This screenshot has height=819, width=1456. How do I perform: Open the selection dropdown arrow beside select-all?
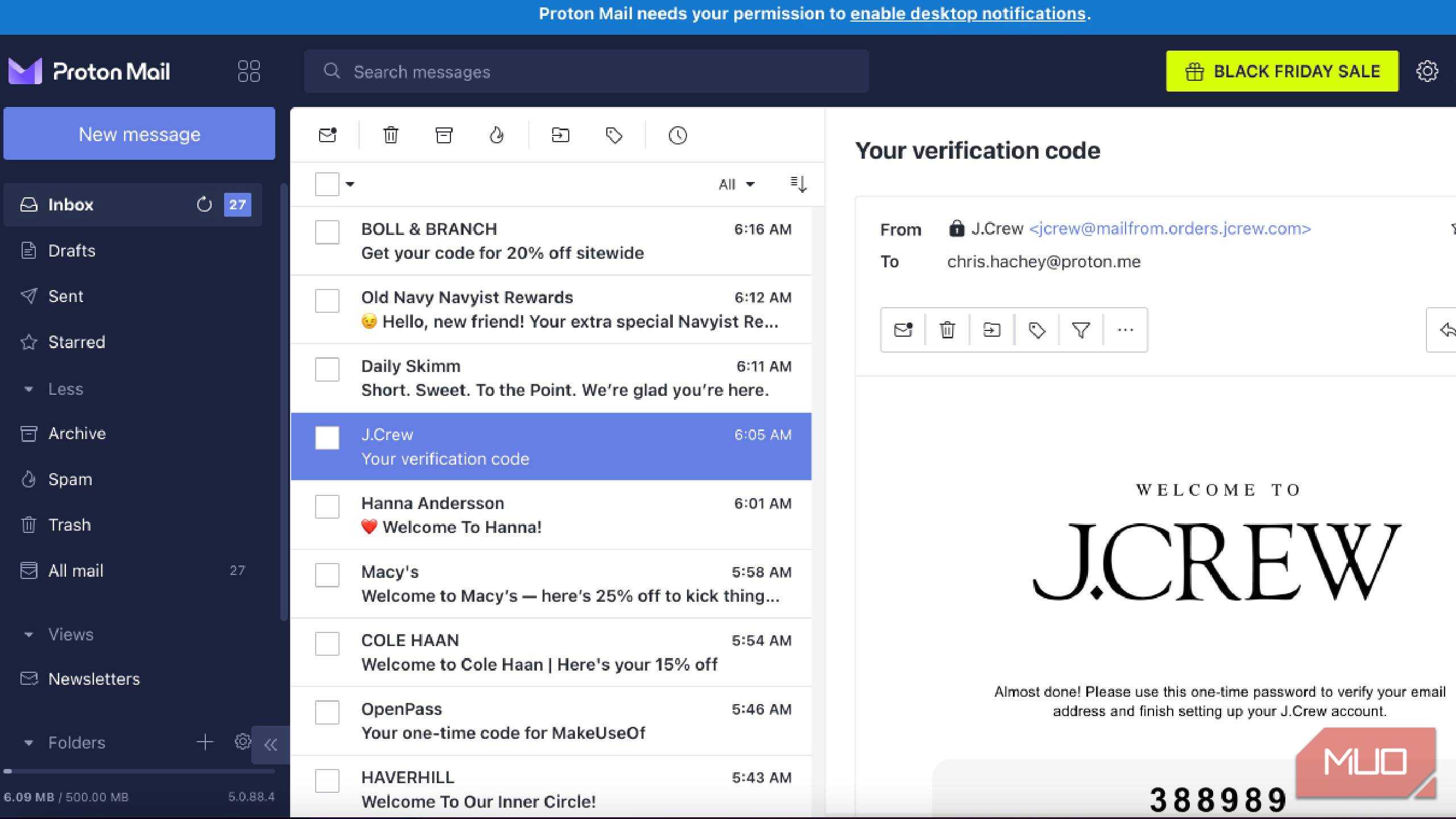pyautogui.click(x=350, y=184)
